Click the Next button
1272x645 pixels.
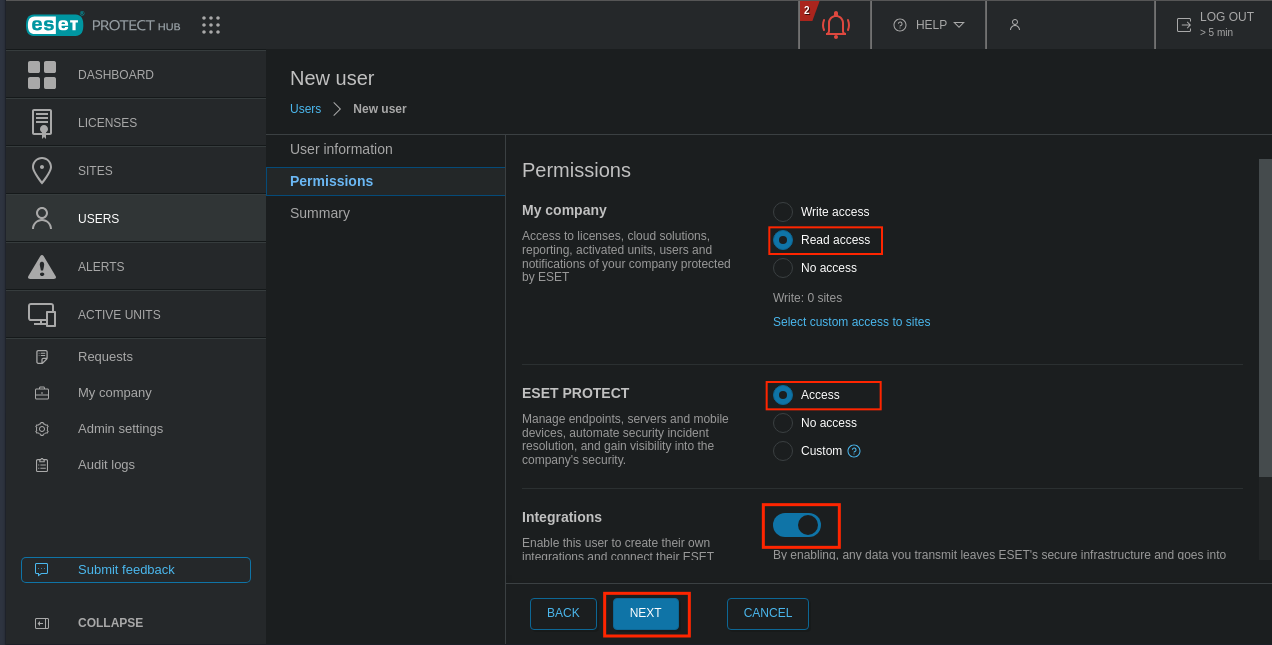[x=645, y=613]
